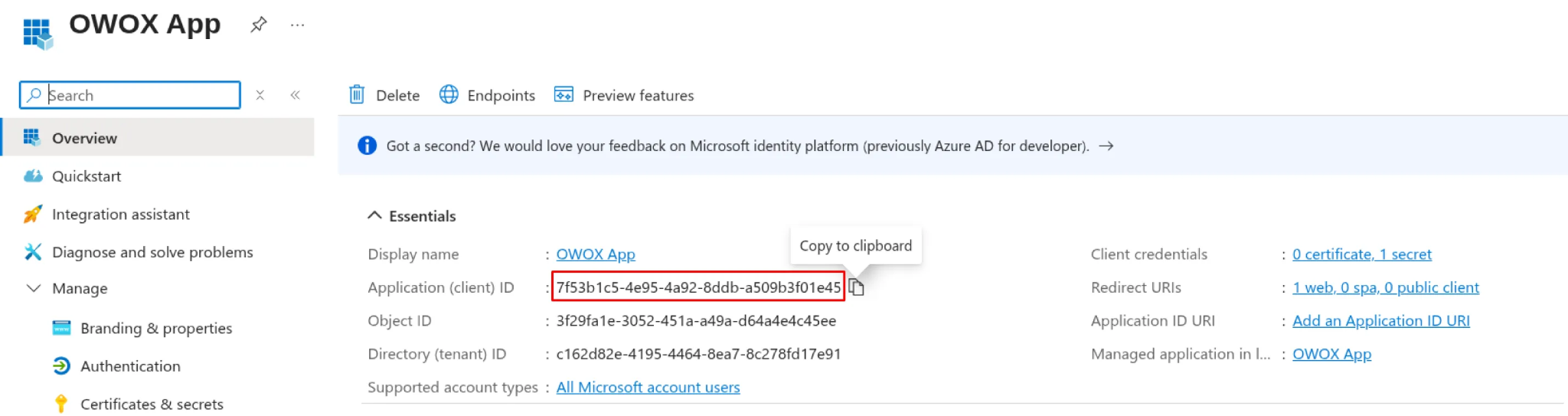Screen dimensions: 1568x416
Task: Click the Delete trash can icon
Action: click(x=357, y=95)
